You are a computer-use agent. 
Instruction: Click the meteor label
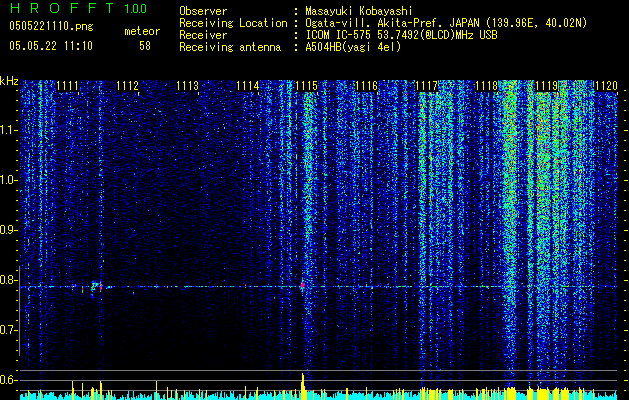click(x=142, y=31)
